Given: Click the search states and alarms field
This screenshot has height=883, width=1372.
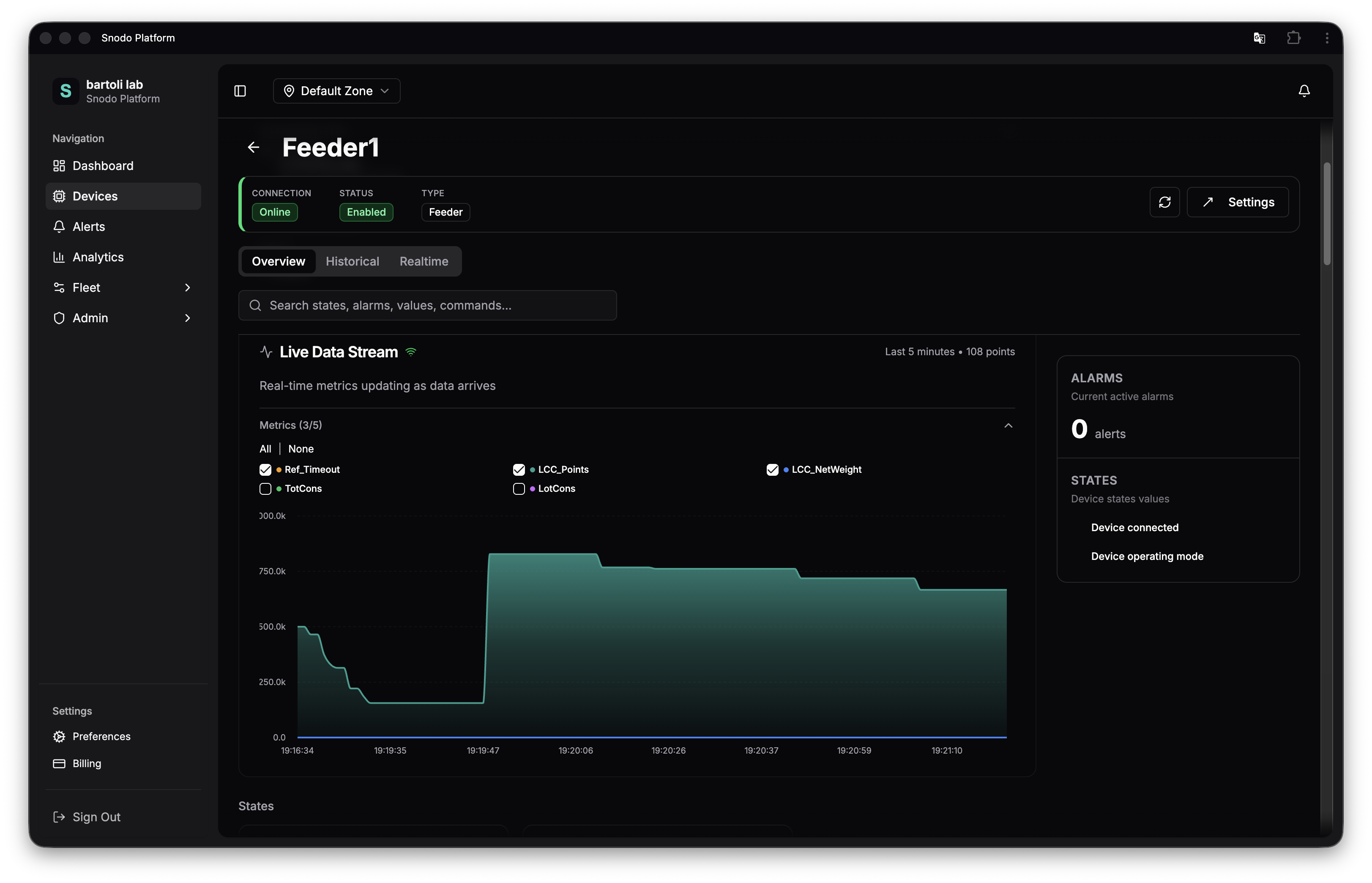Looking at the screenshot, I should (427, 305).
